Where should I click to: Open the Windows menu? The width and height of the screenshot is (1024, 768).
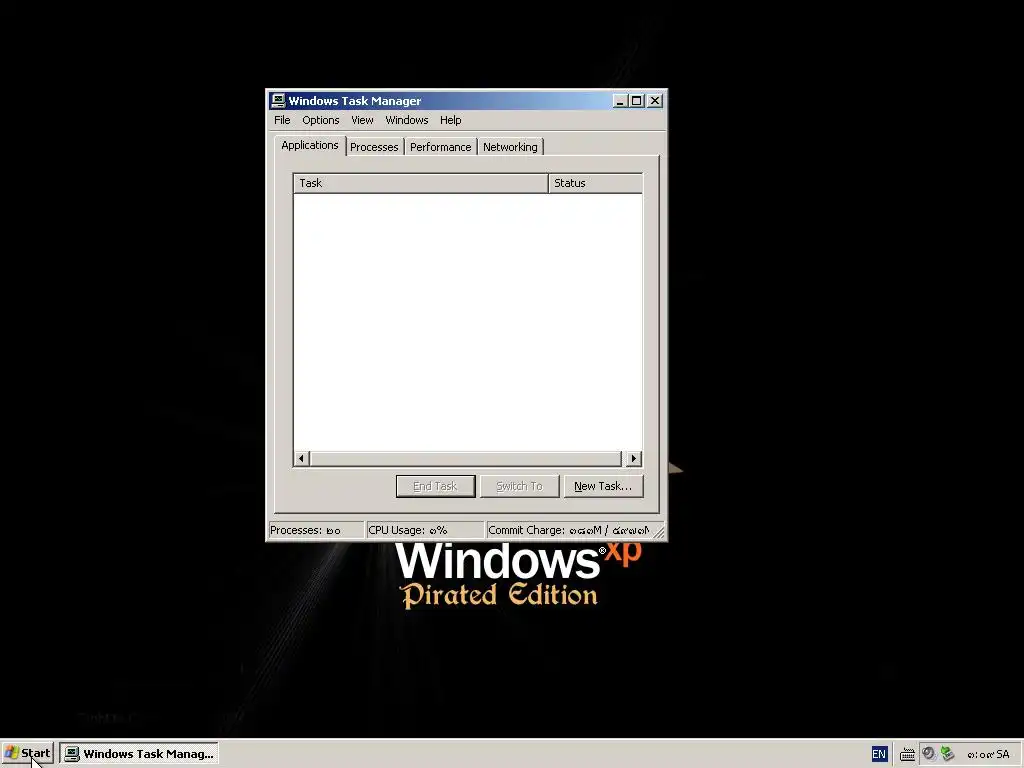coord(407,120)
